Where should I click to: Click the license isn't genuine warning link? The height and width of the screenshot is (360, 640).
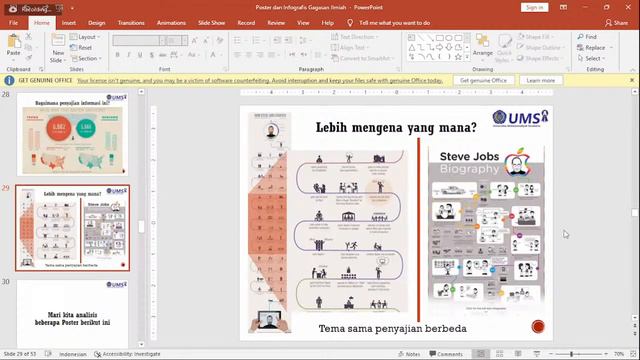(260, 80)
